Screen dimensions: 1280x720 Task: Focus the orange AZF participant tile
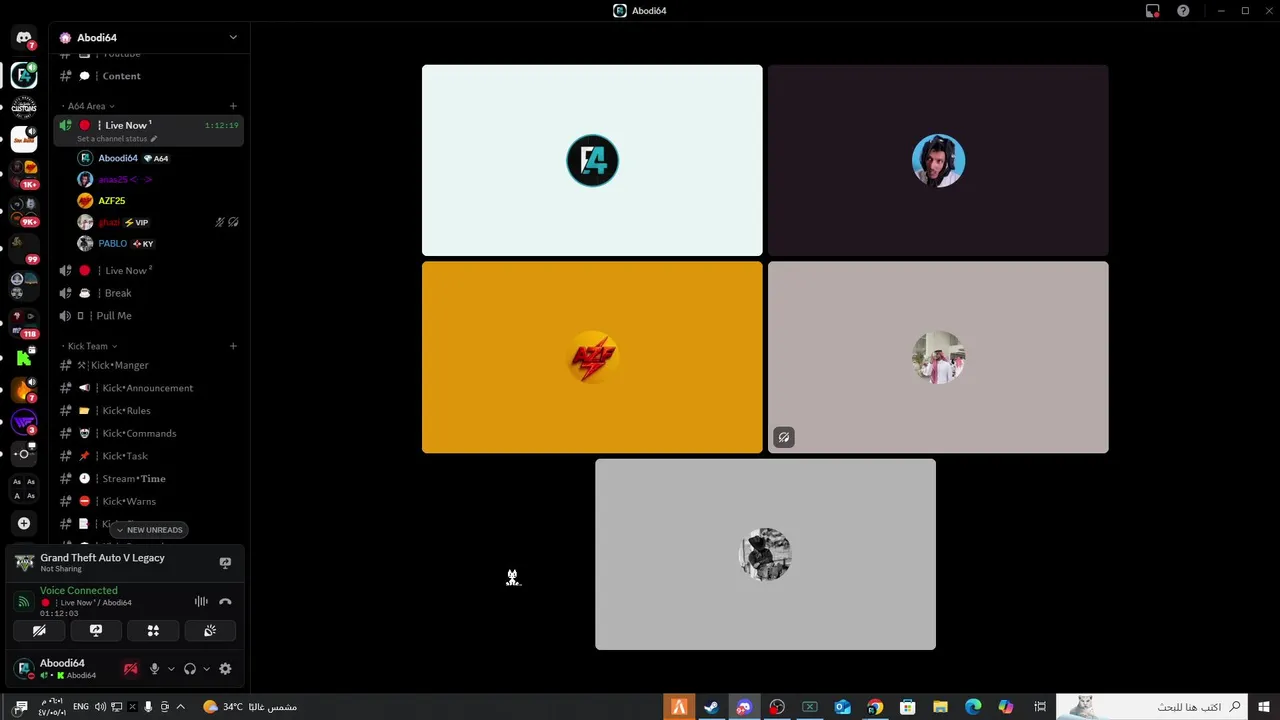[x=592, y=357]
